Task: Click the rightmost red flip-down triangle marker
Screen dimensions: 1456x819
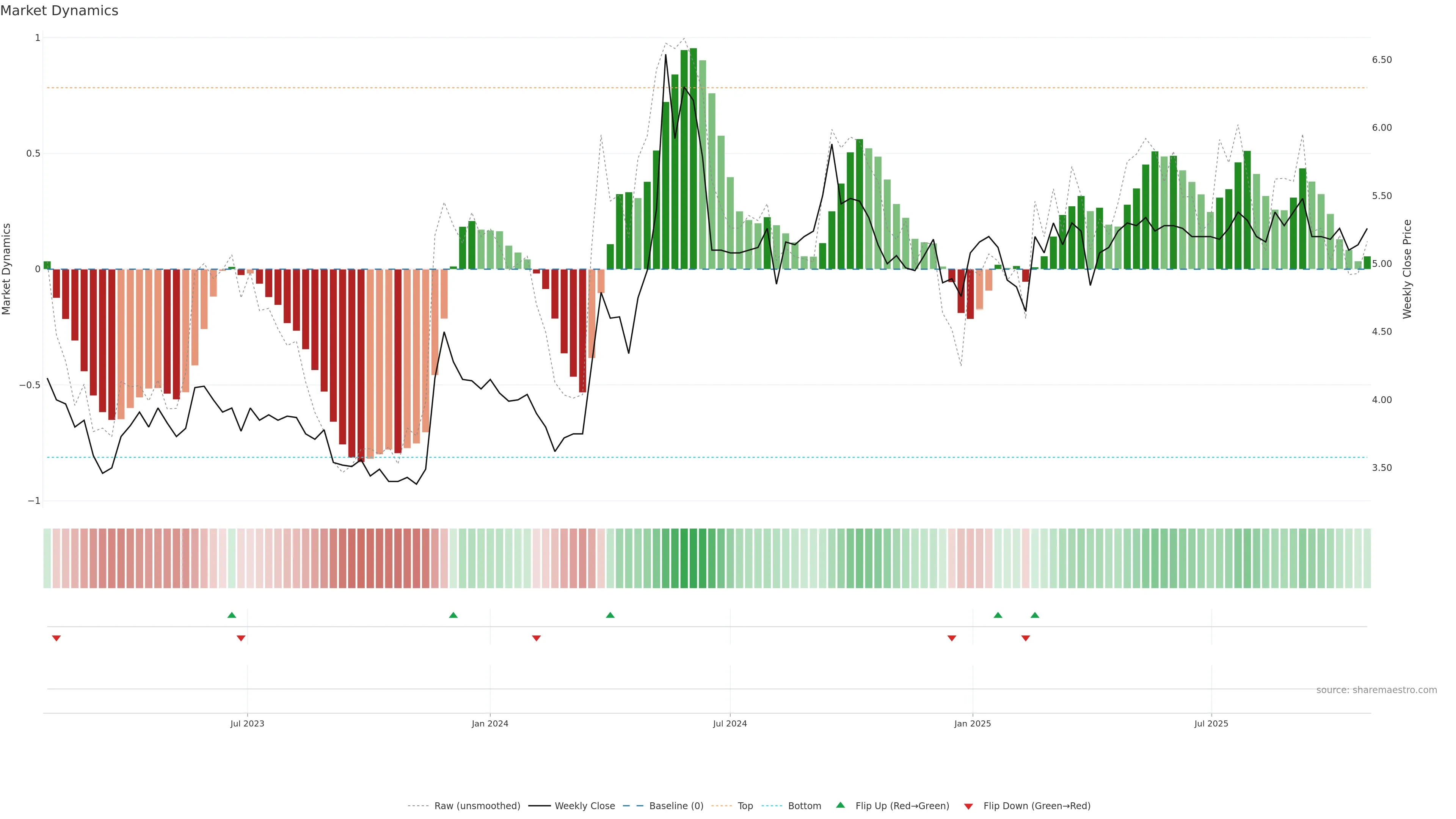Action: pos(1026,638)
